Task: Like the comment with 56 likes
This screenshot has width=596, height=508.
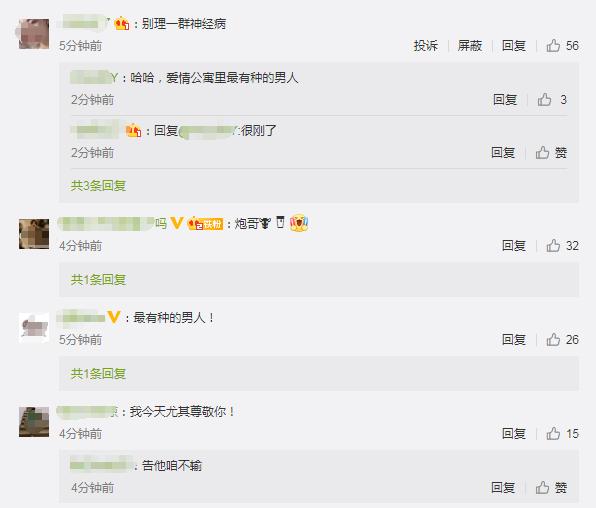Action: [x=563, y=46]
